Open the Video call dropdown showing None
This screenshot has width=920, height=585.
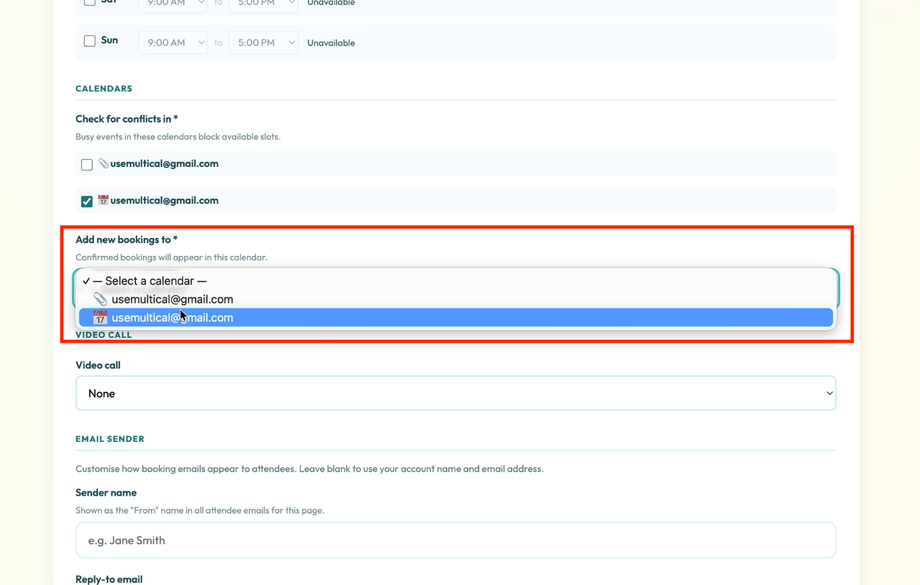(455, 393)
